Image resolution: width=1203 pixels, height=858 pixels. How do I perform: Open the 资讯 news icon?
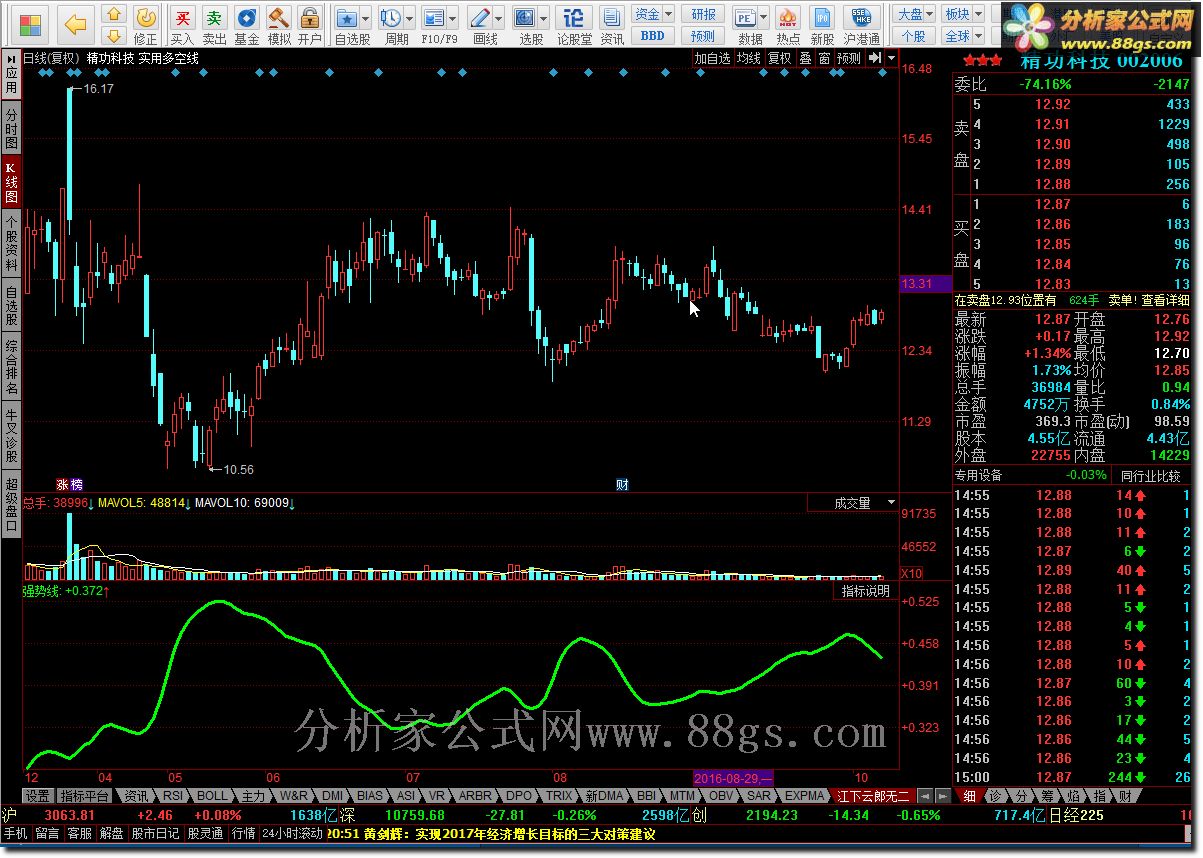coord(612,24)
